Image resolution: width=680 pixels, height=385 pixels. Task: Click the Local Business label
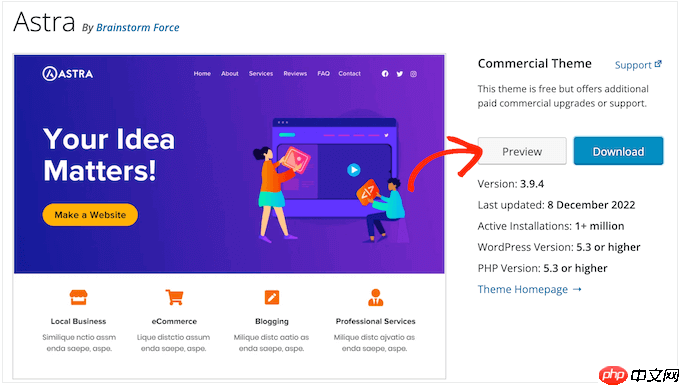pos(78,321)
